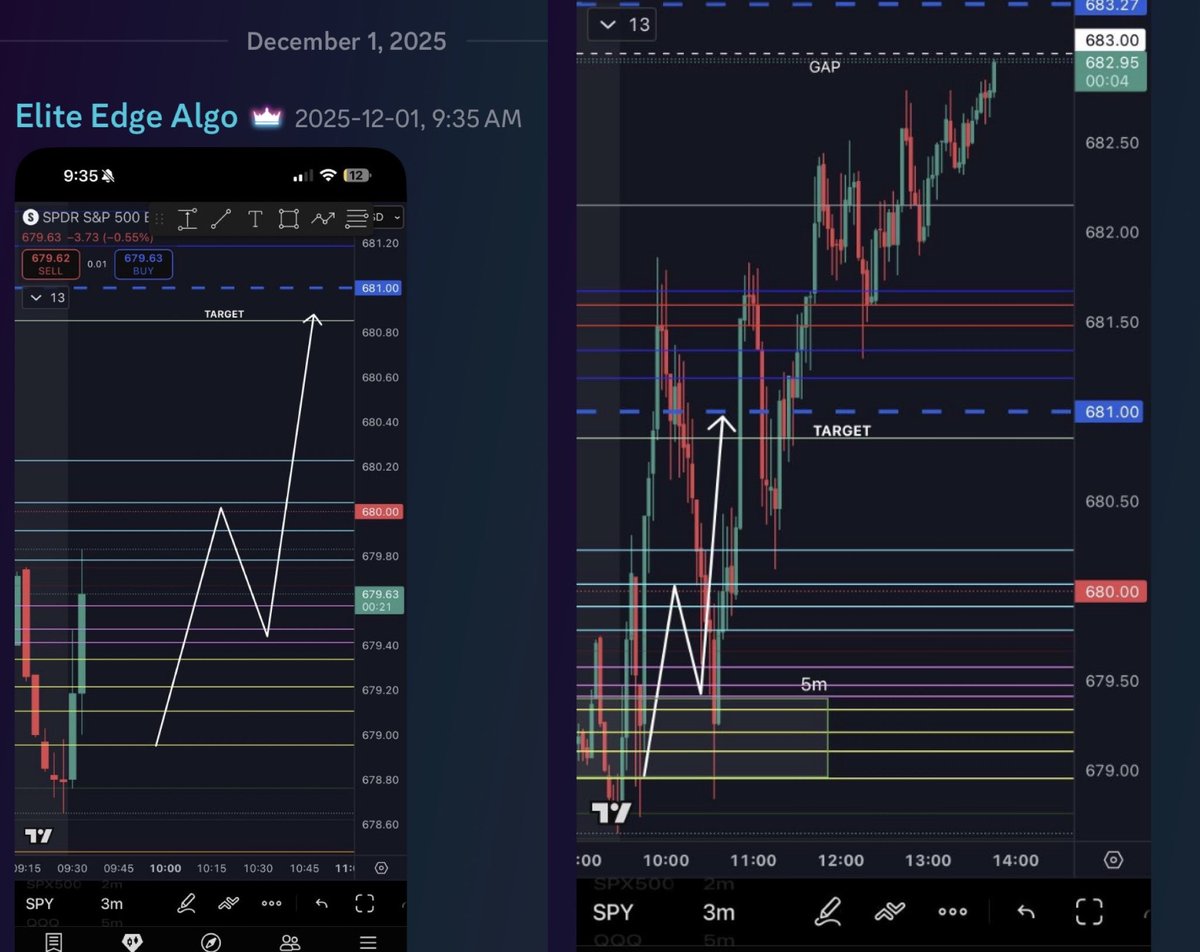Tap the Undo arrow on the bottom toolbar
Screen dimensions: 1200x952
(321, 903)
